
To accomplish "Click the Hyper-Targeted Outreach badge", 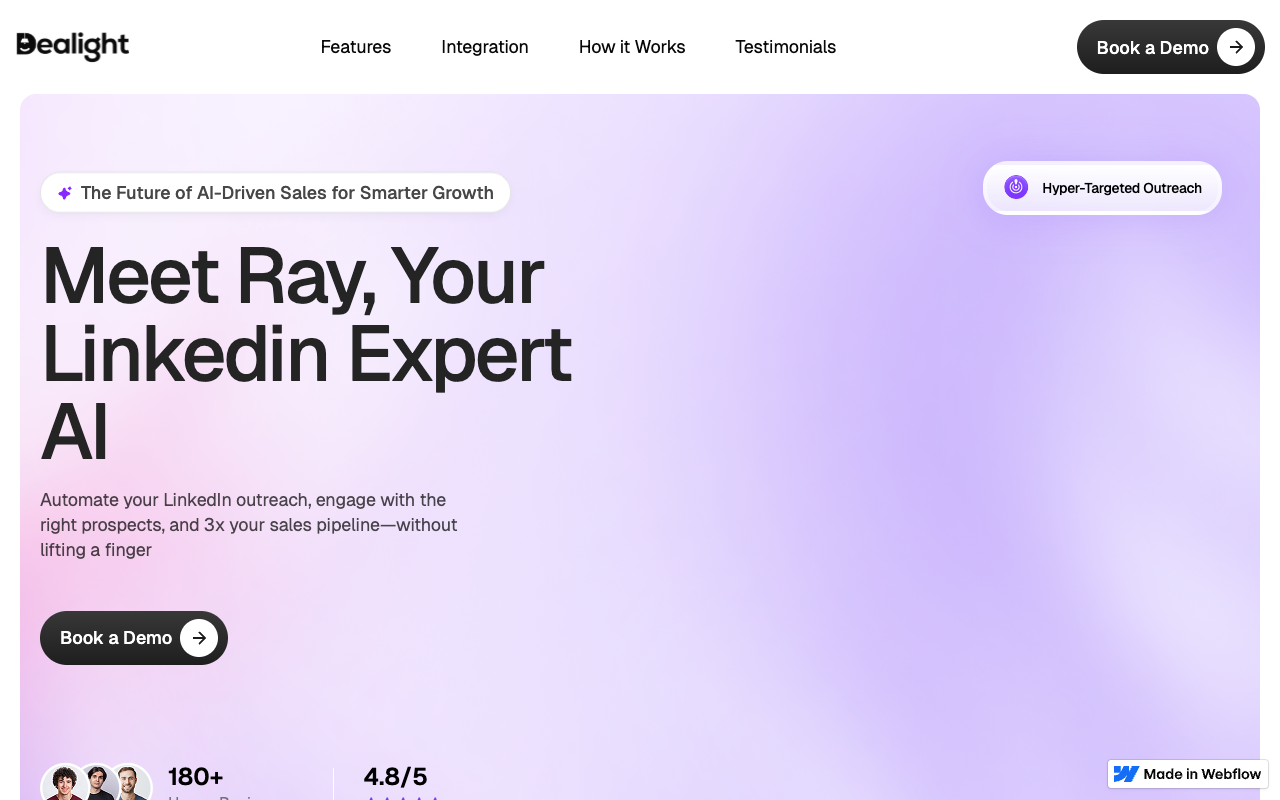I will (1103, 188).
